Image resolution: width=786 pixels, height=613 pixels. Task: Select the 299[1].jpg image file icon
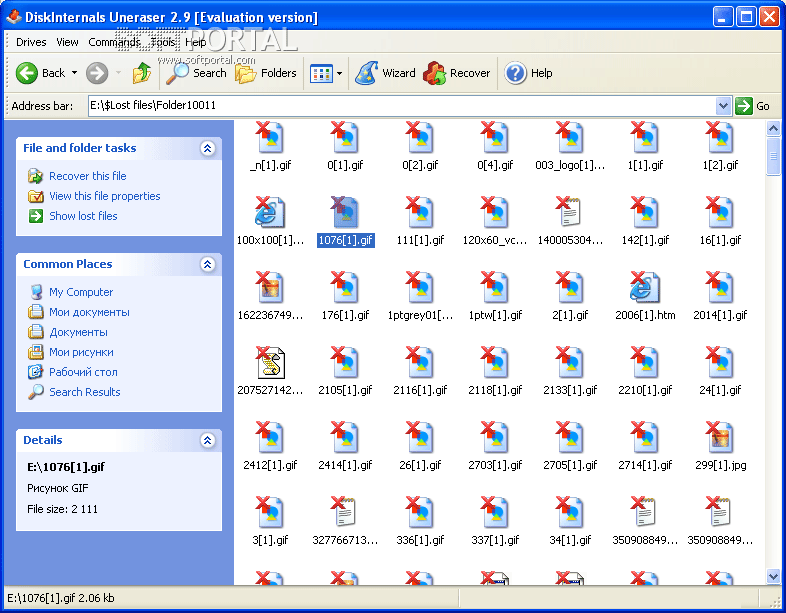coord(720,437)
